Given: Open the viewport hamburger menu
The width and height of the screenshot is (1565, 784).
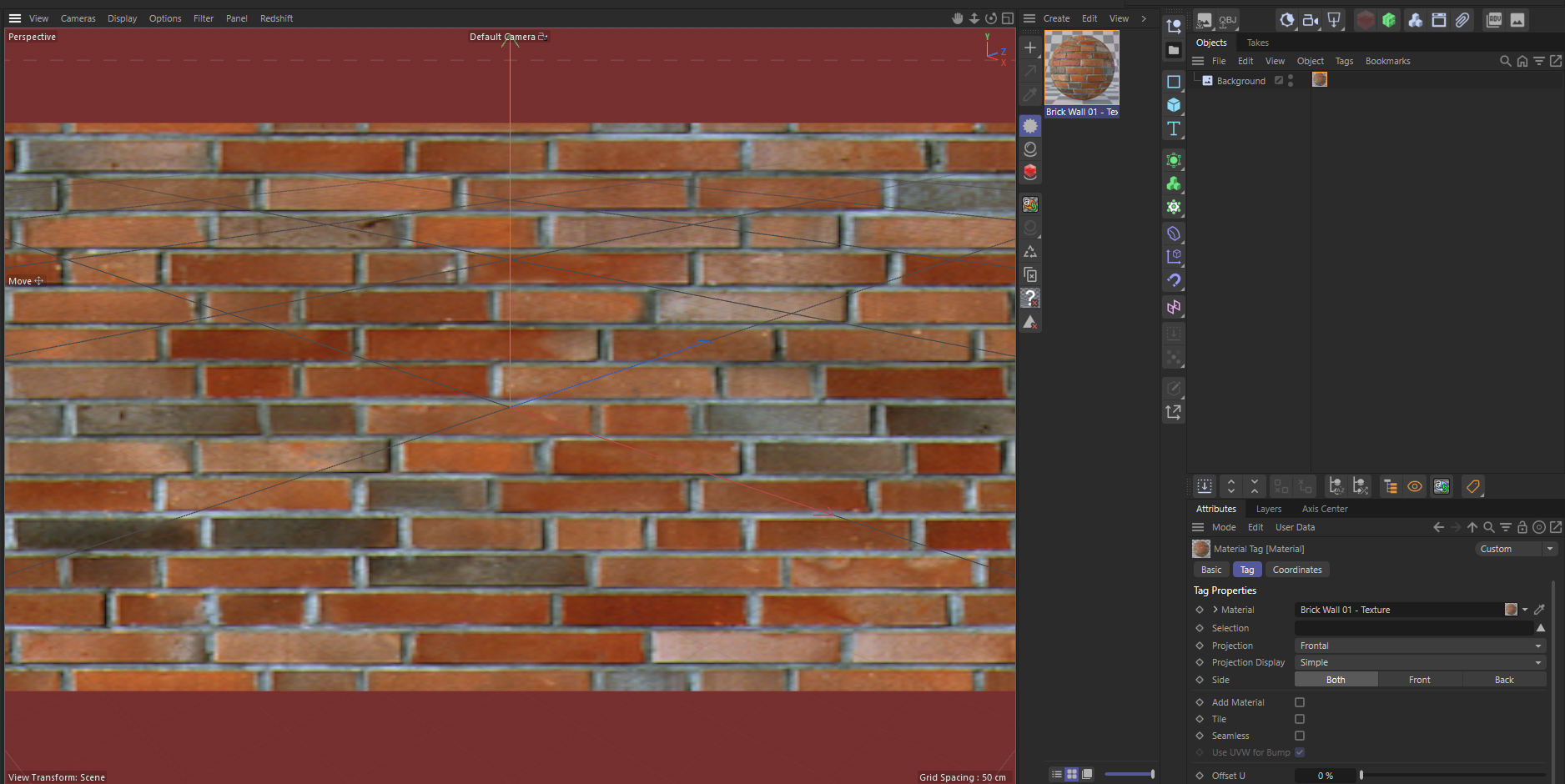Looking at the screenshot, I should [14, 18].
